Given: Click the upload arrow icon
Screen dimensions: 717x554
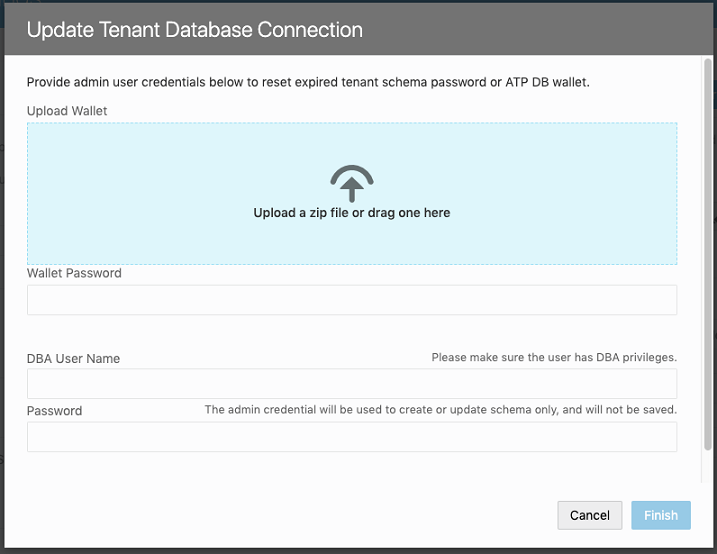Looking at the screenshot, I should (352, 183).
